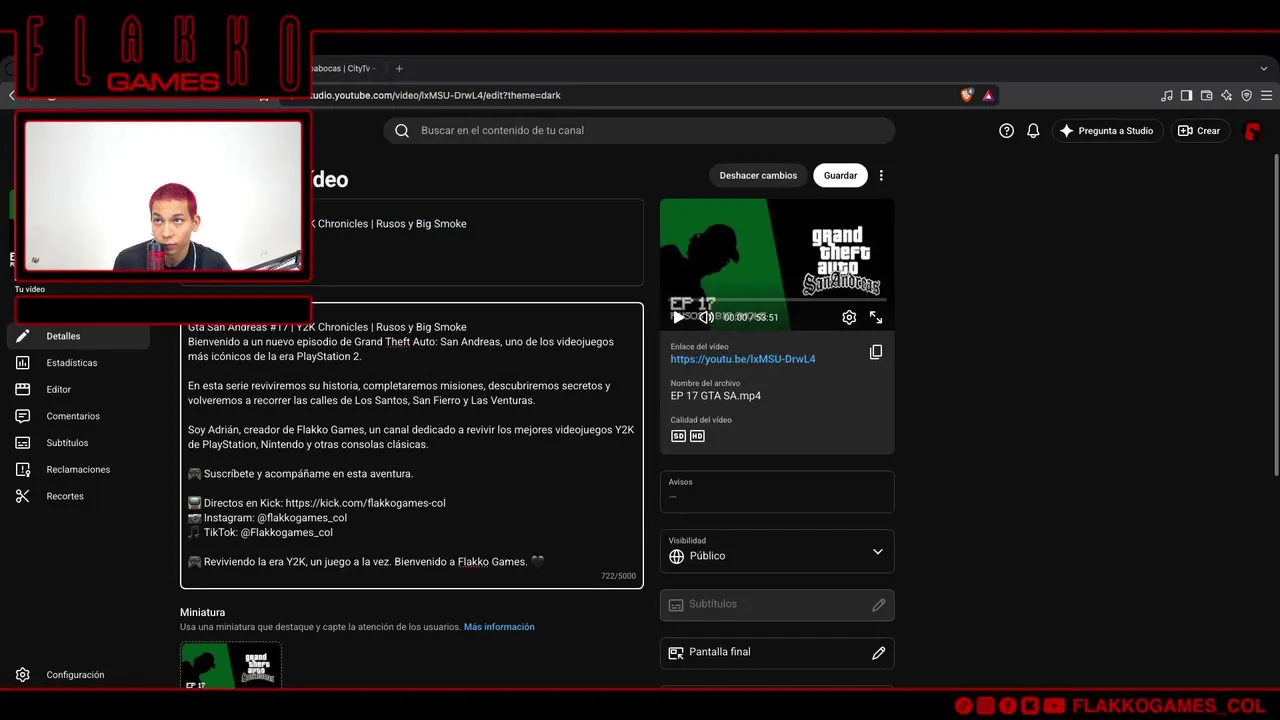
Task: Open the Brave Shields icon
Action: 967,95
